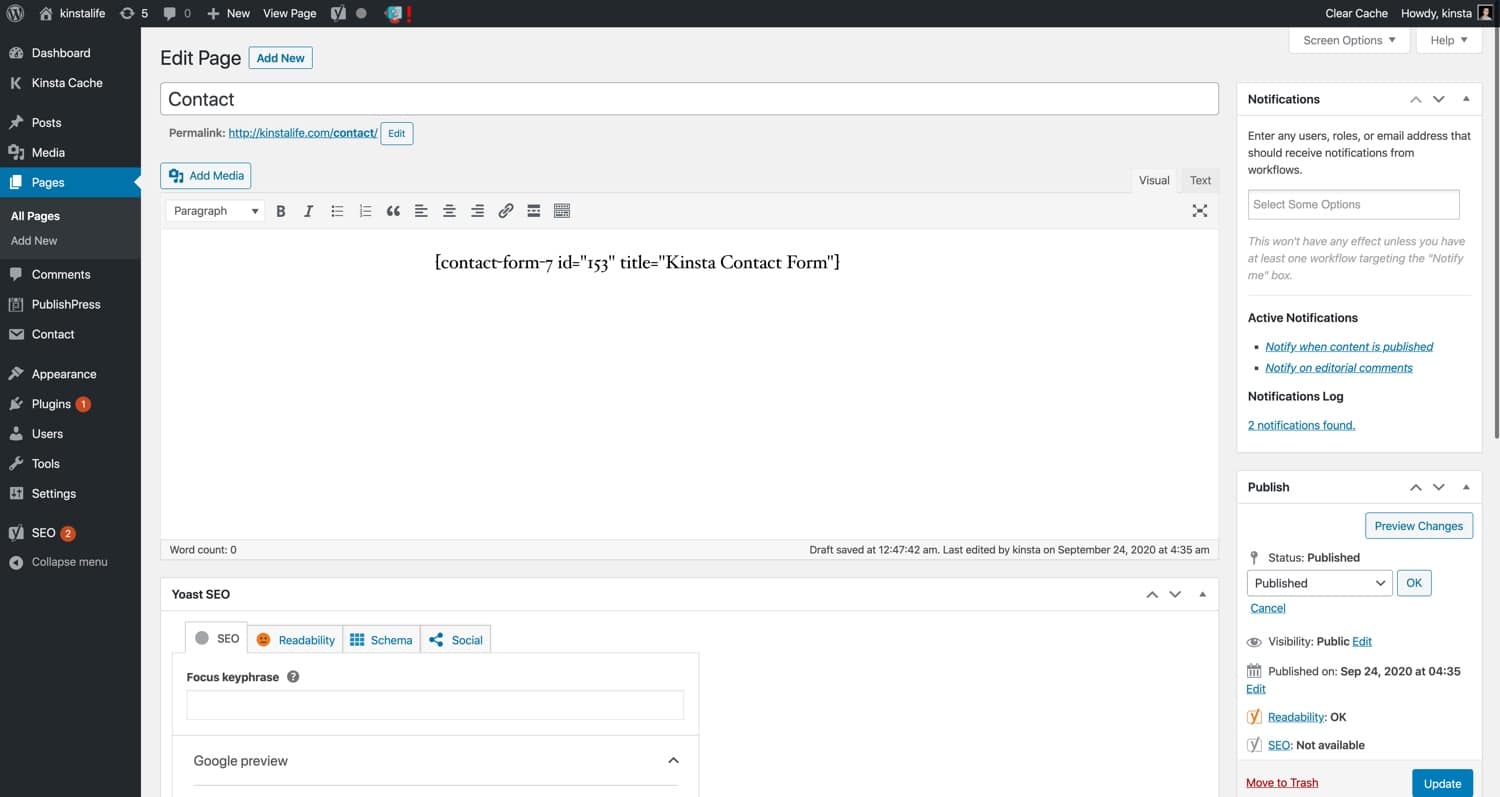This screenshot has width=1500, height=797.
Task: Open the Published status dropdown
Action: coord(1318,582)
